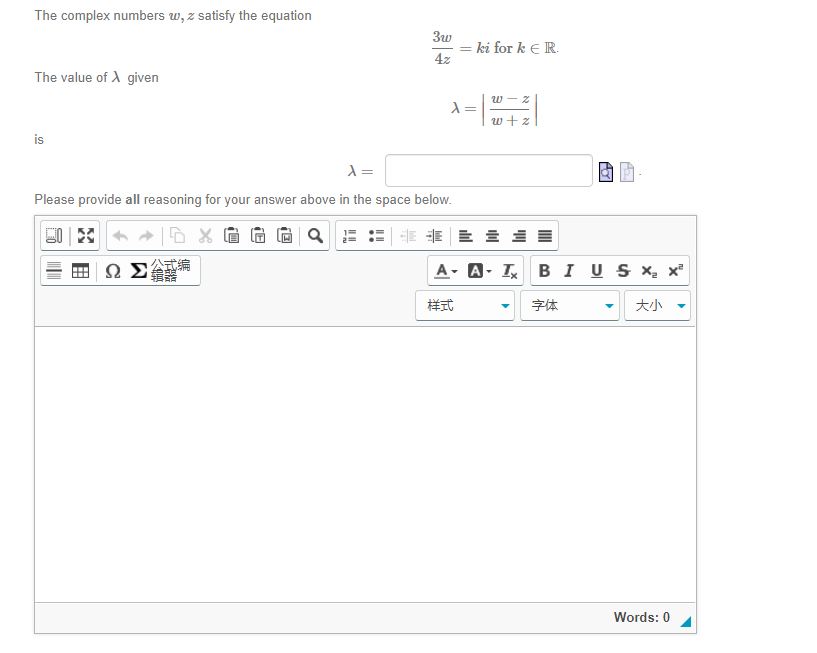Screen dimensions: 817x653
Task: Open the 大小 font size dropdown
Action: (x=657, y=305)
